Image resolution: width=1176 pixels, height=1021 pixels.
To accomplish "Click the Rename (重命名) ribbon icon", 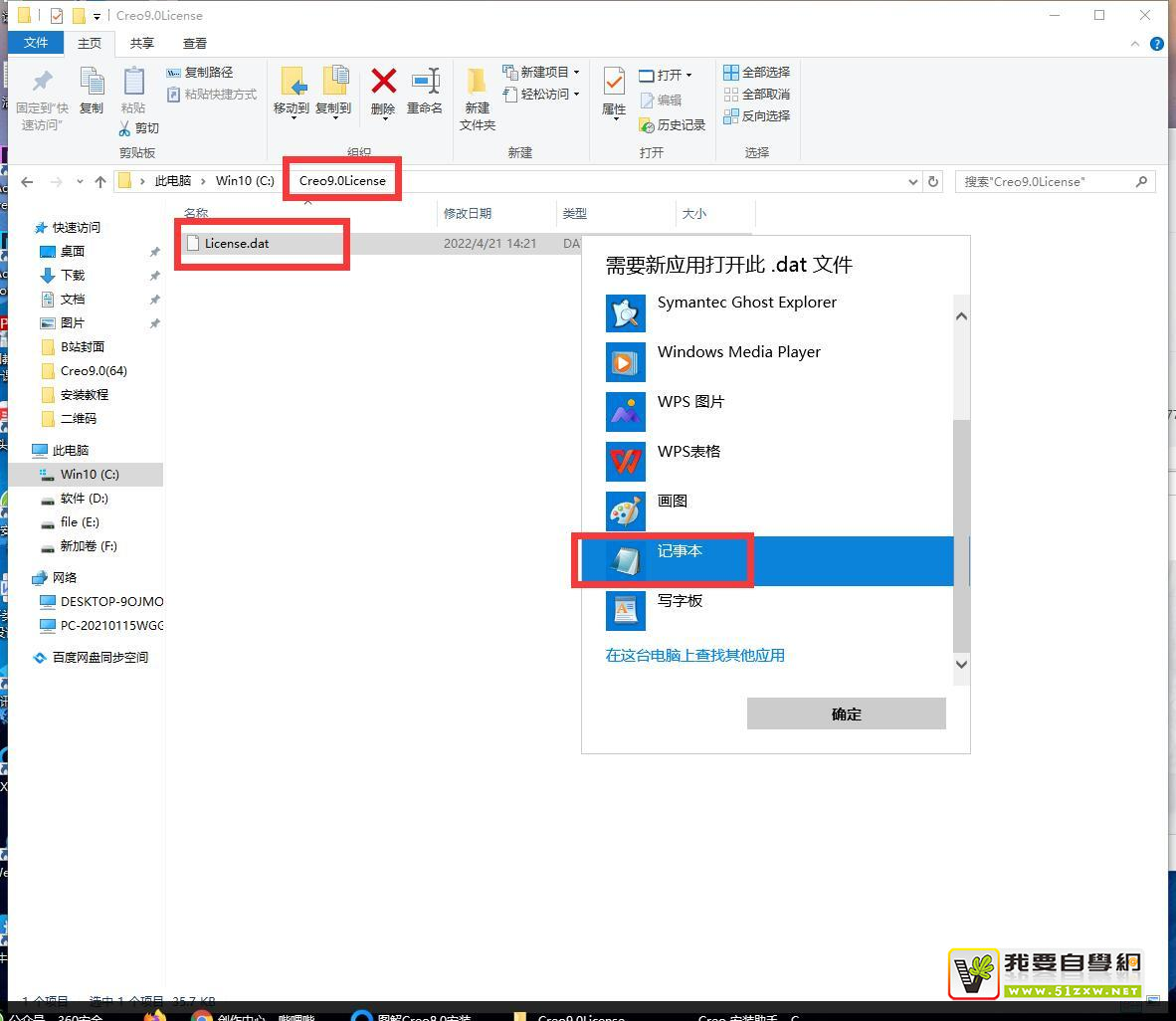I will coord(425,84).
